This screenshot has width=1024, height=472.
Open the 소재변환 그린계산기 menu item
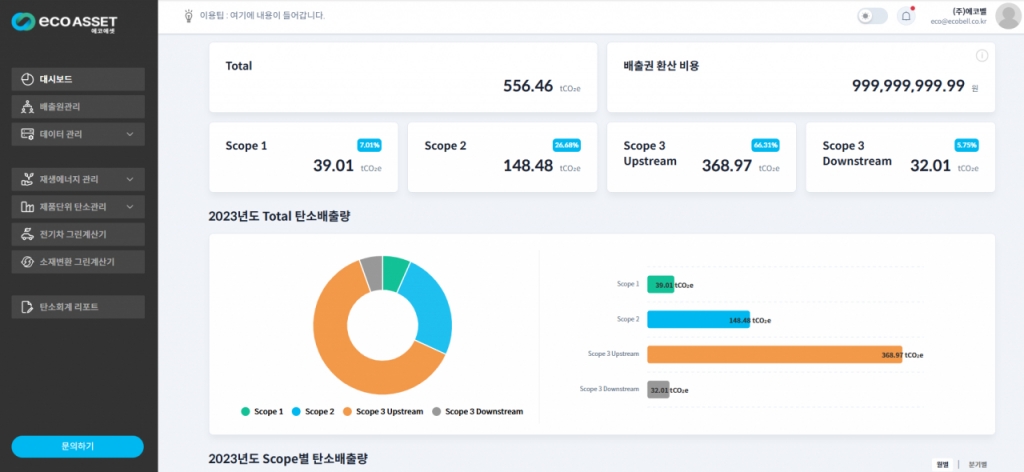click(78, 262)
